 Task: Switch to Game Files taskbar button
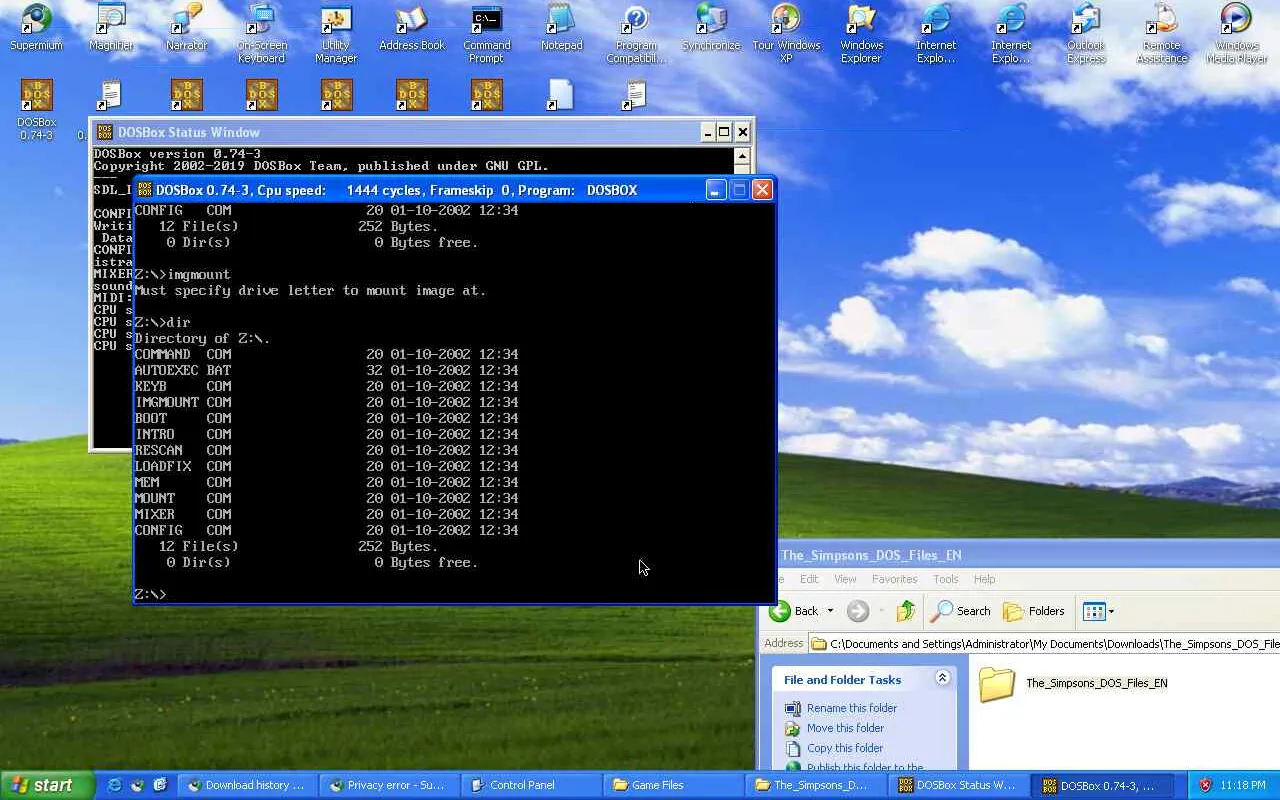[x=674, y=785]
